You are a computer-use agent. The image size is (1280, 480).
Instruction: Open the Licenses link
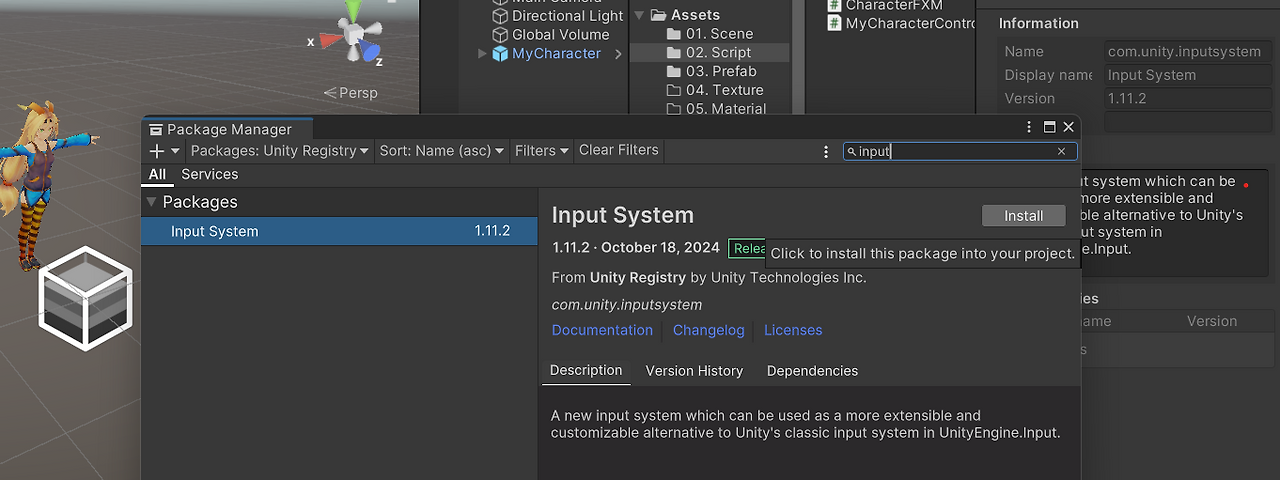click(x=793, y=330)
